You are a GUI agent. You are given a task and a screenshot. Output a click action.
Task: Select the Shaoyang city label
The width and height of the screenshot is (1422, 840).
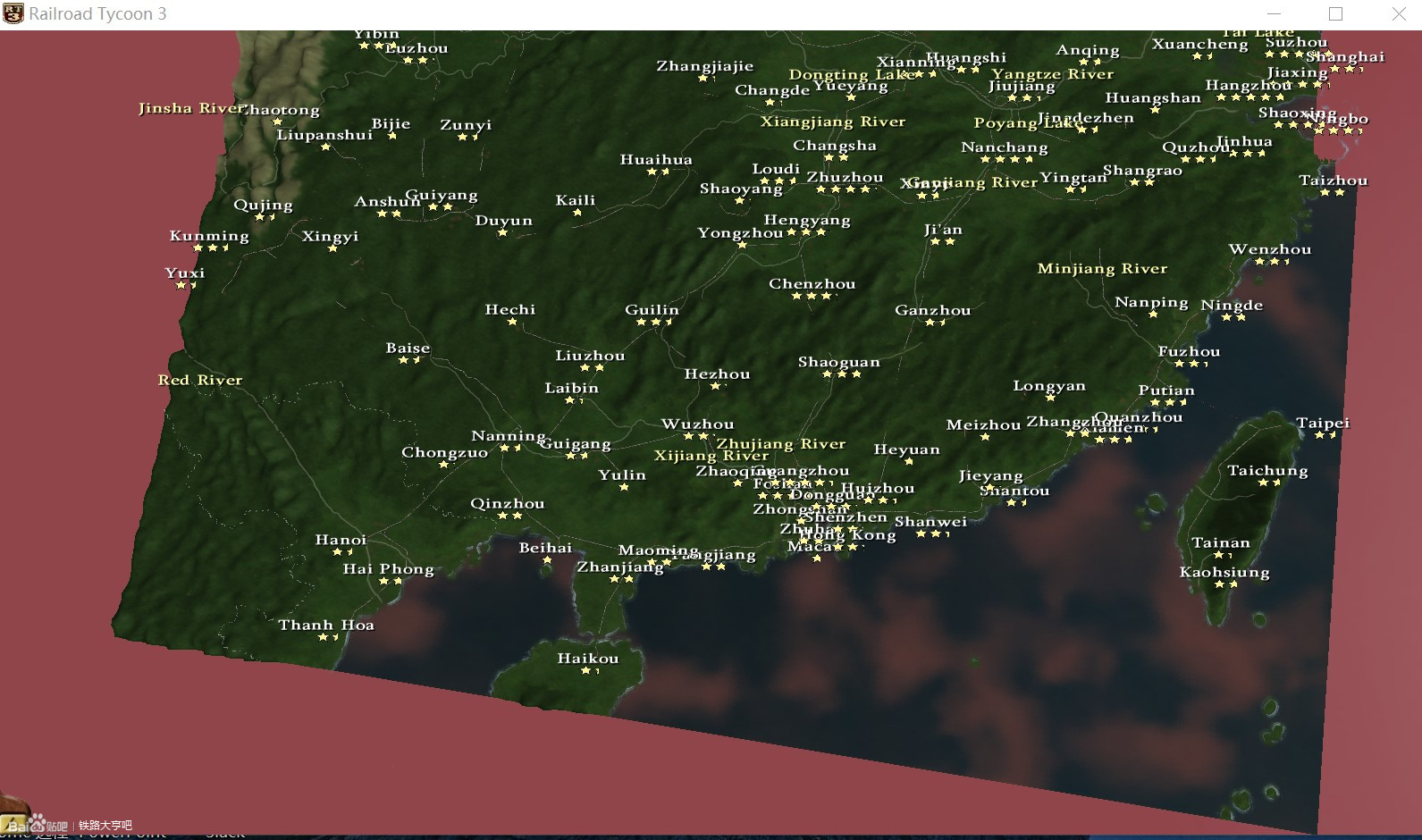coord(741,189)
